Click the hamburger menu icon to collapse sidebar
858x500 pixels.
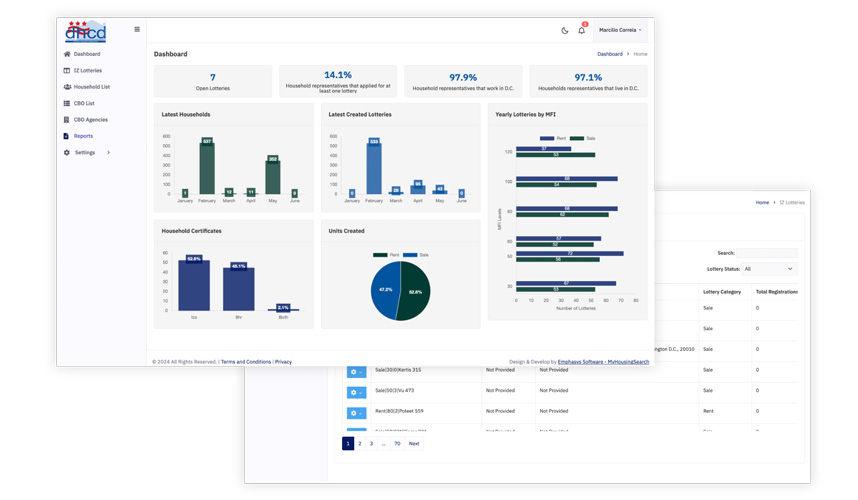137,30
